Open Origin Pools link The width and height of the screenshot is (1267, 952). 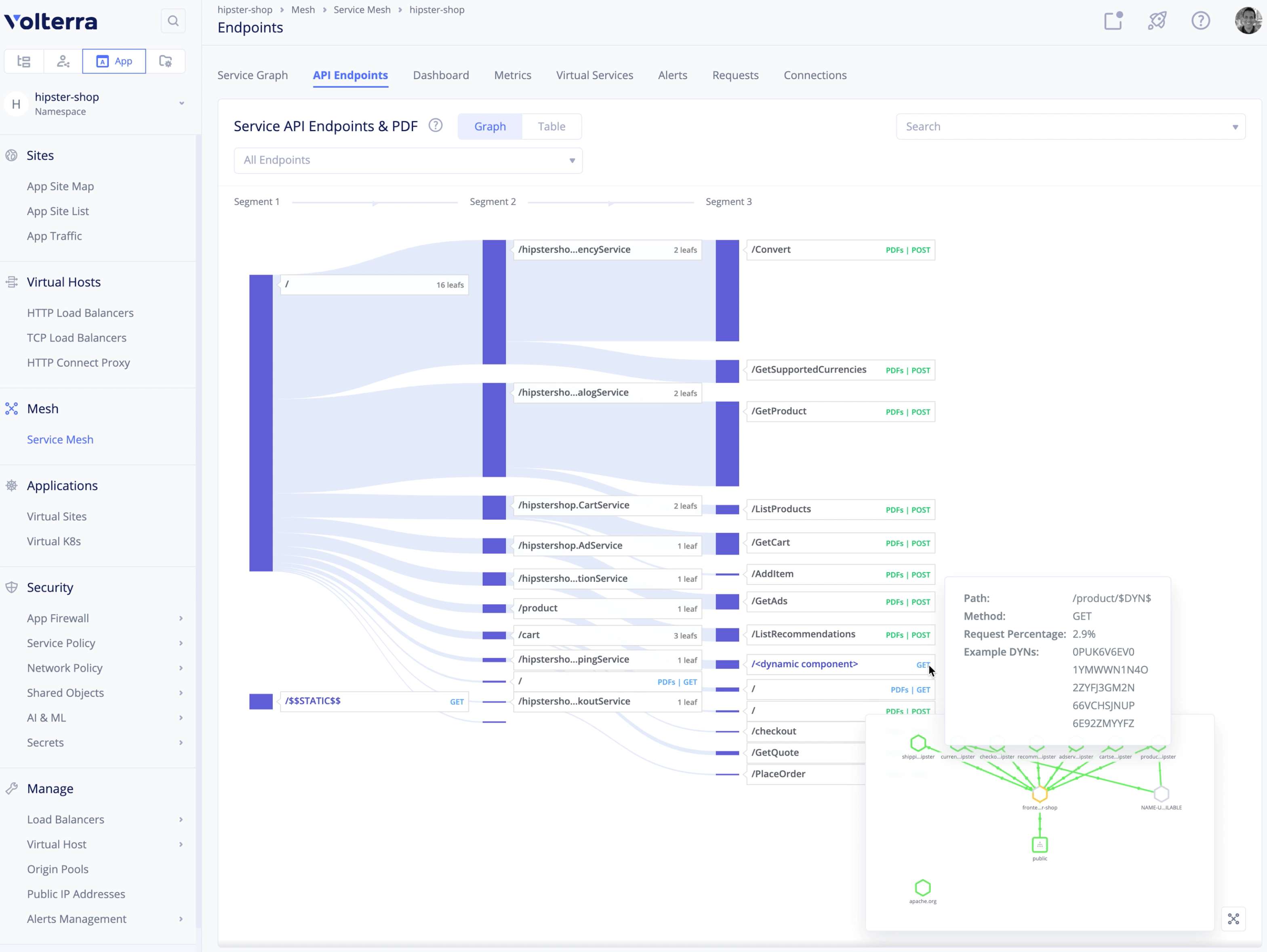click(x=58, y=869)
